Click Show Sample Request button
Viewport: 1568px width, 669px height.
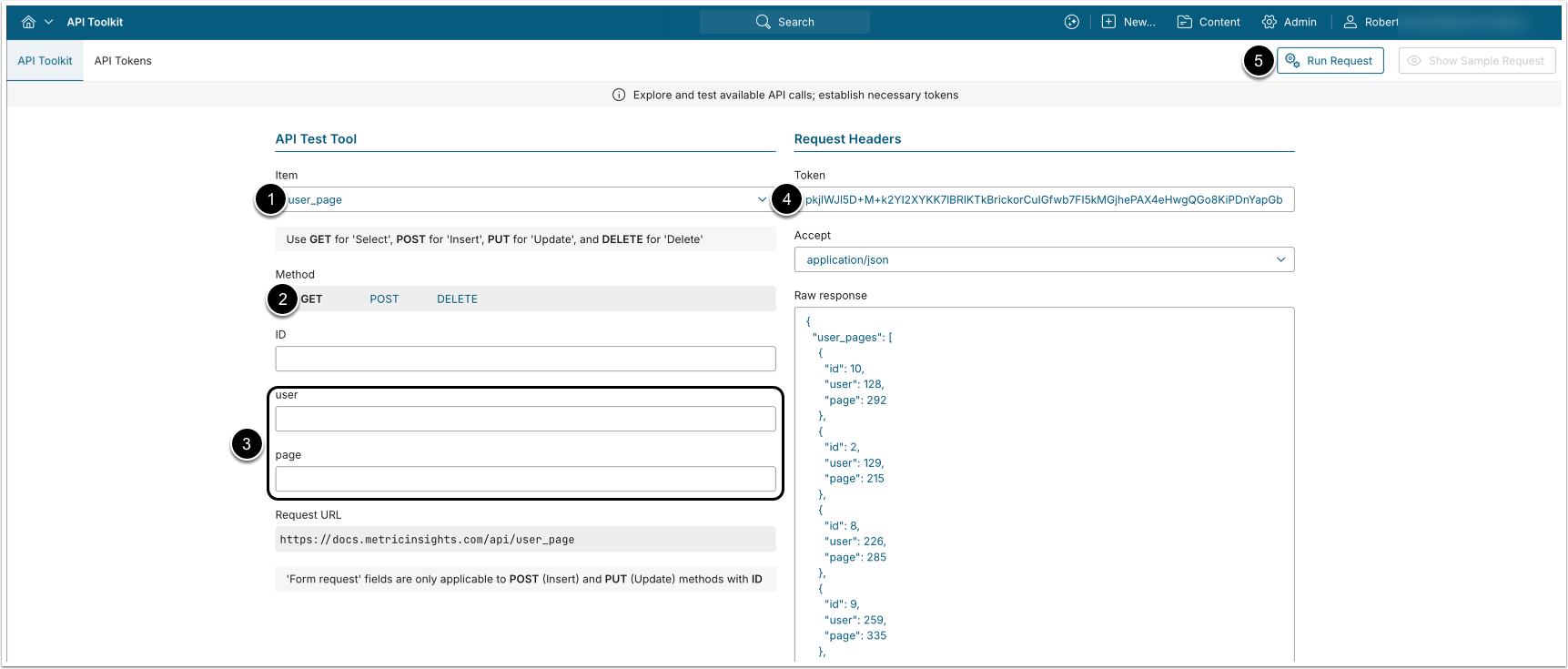tap(1476, 61)
